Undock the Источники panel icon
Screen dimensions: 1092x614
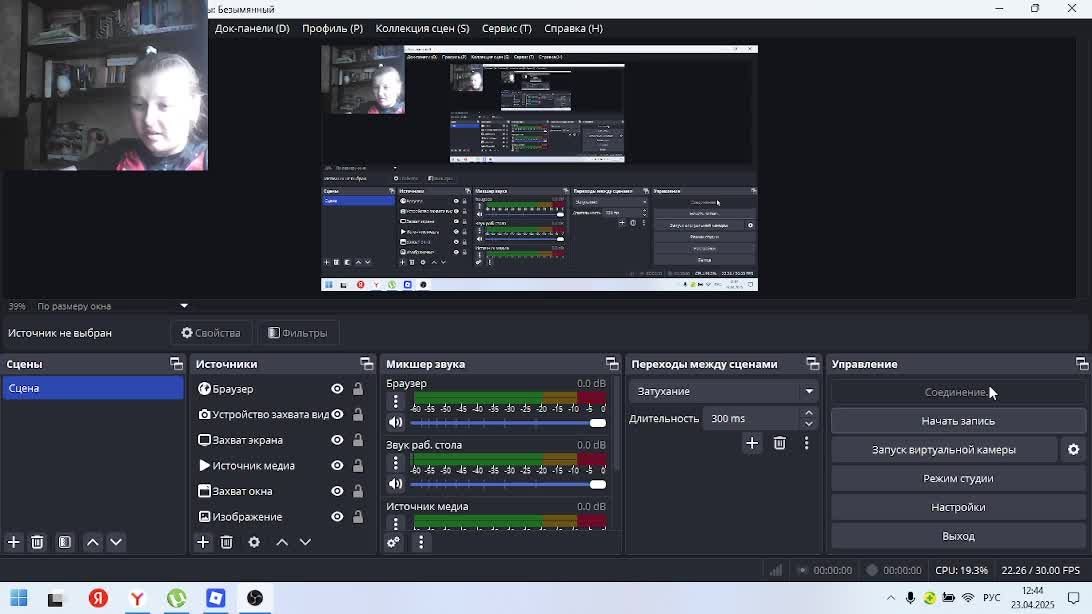point(366,363)
